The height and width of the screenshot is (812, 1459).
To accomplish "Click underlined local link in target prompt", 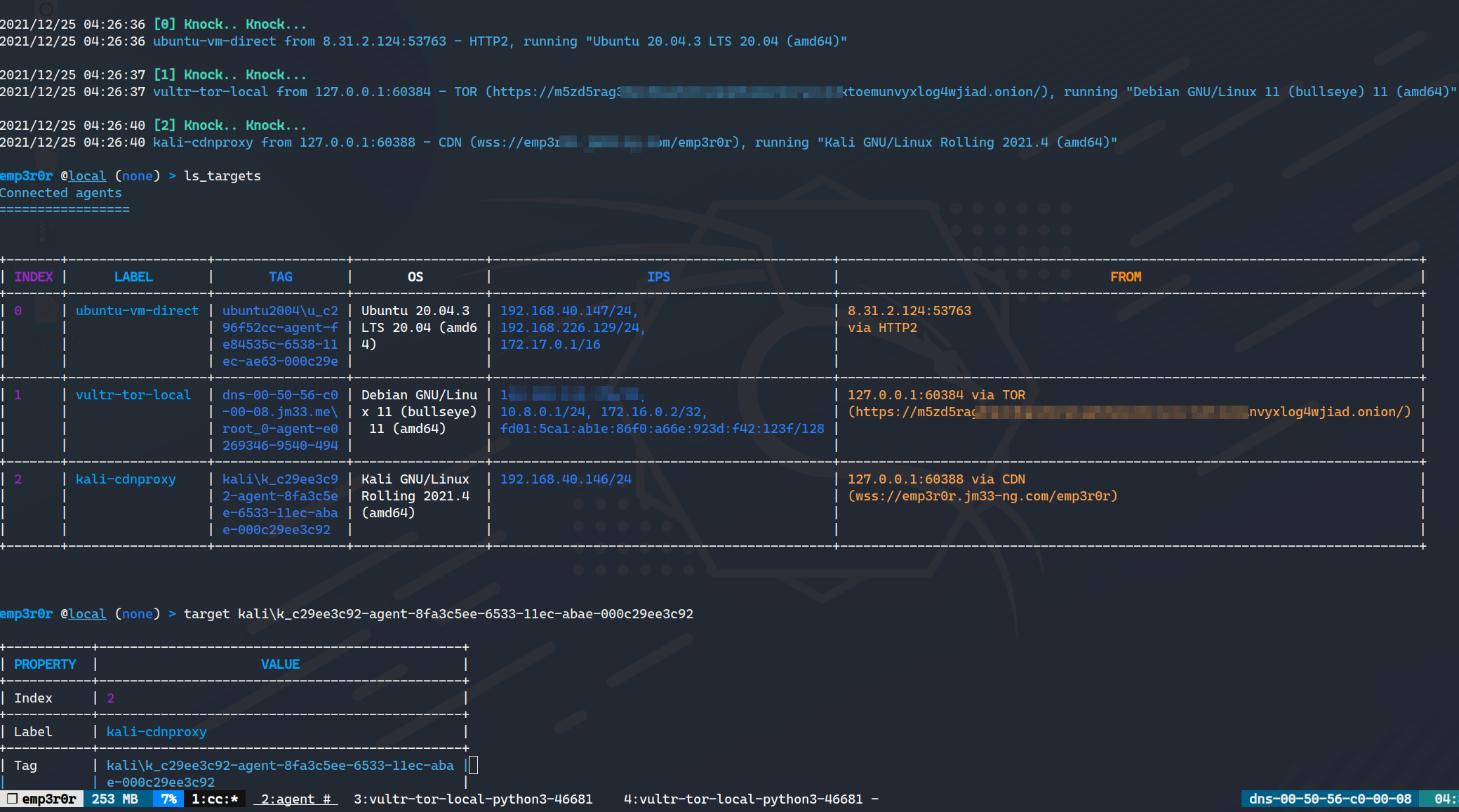I will [87, 614].
